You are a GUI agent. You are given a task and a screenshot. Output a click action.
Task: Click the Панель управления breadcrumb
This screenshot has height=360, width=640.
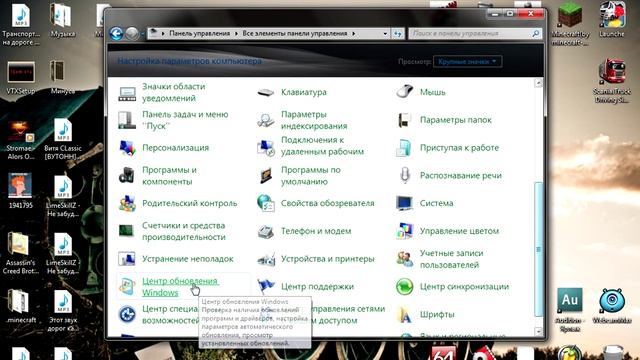point(200,33)
